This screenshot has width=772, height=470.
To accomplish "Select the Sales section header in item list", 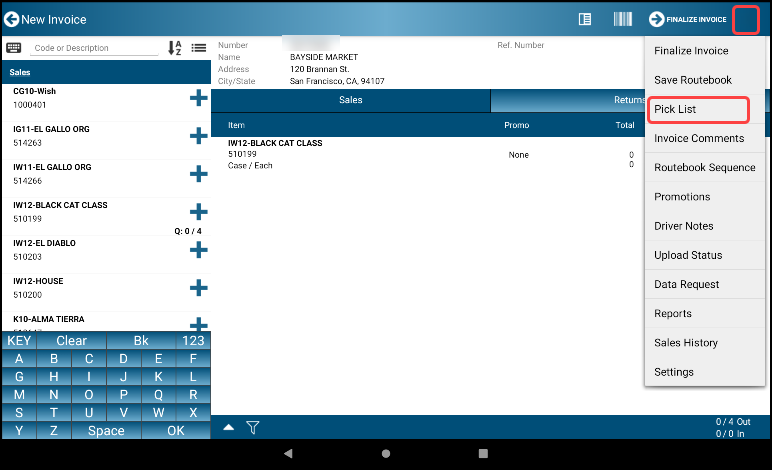I will tap(106, 72).
